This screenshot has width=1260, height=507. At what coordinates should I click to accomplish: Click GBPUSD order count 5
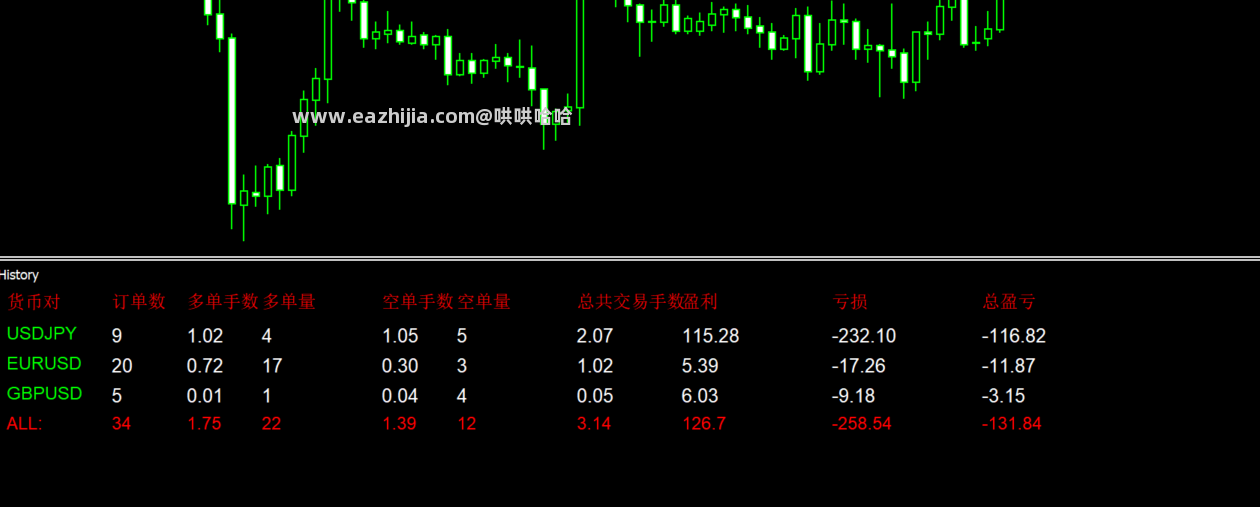[x=117, y=396]
